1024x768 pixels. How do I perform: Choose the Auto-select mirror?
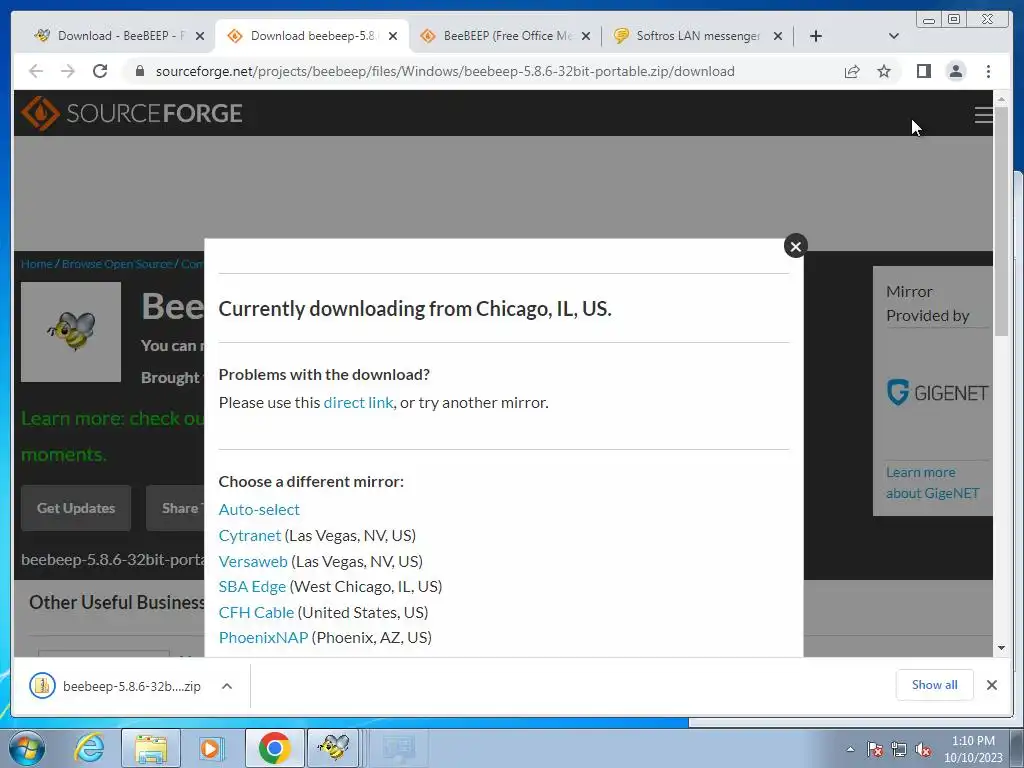(259, 509)
